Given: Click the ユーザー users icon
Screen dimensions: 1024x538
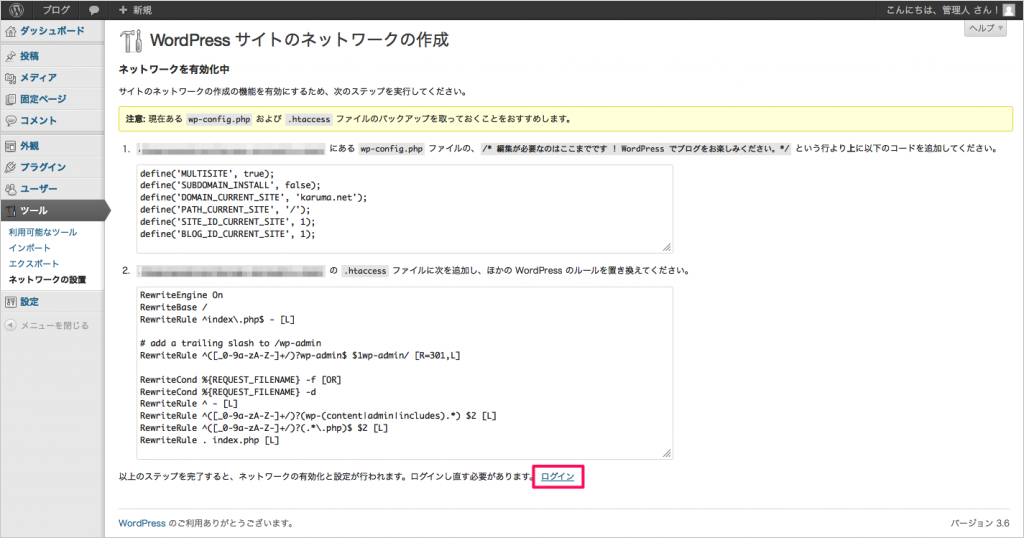Looking at the screenshot, I should (x=10, y=189).
